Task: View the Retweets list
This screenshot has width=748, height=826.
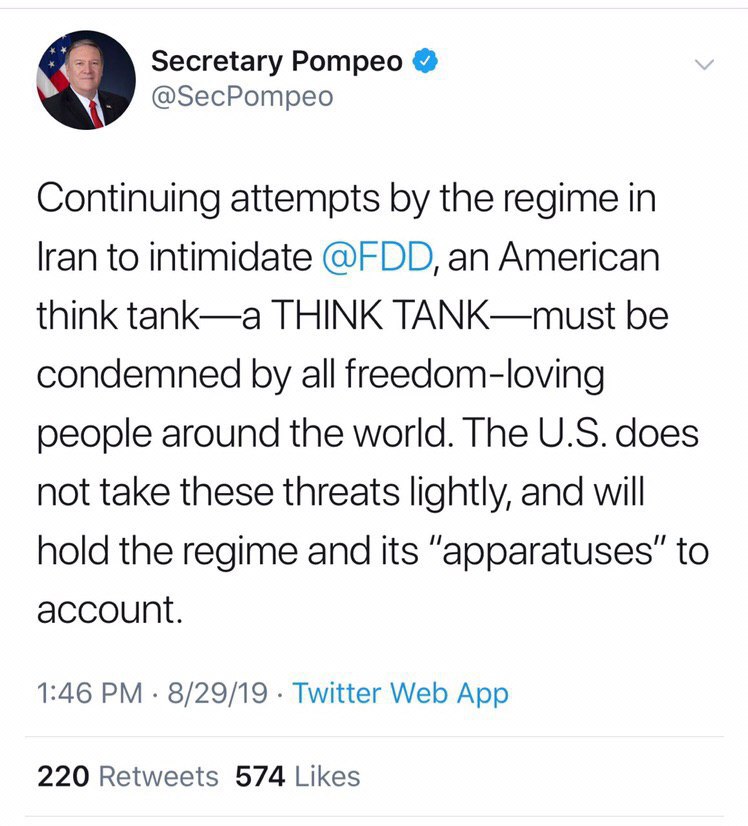Action: click(x=158, y=776)
